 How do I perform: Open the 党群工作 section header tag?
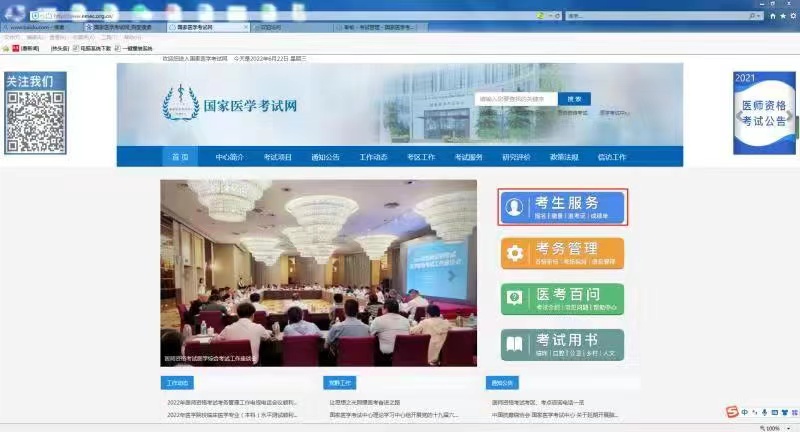pos(339,383)
